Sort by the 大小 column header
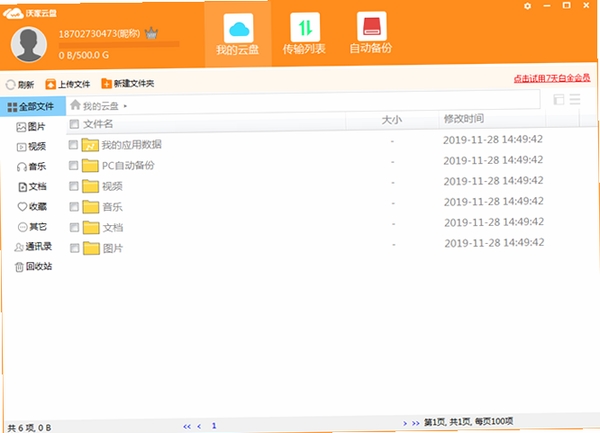600x433 pixels. (392, 120)
